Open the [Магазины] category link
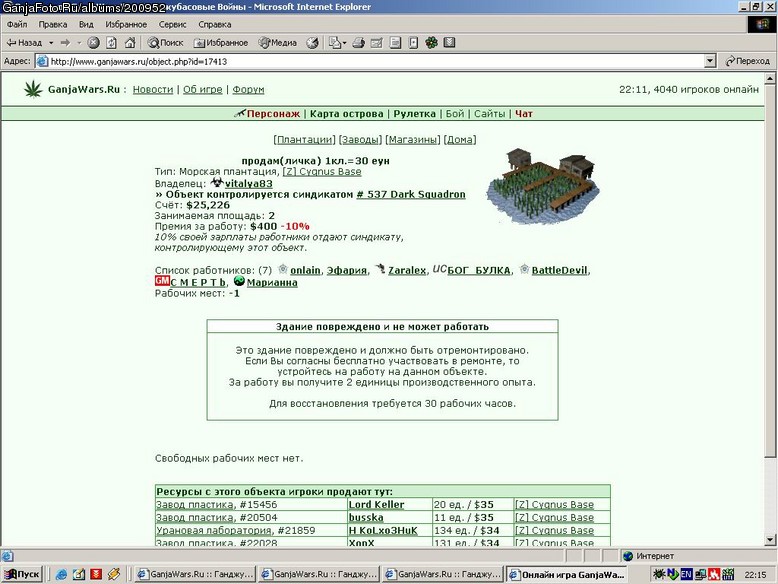This screenshot has height=584, width=778. pyautogui.click(x=413, y=140)
